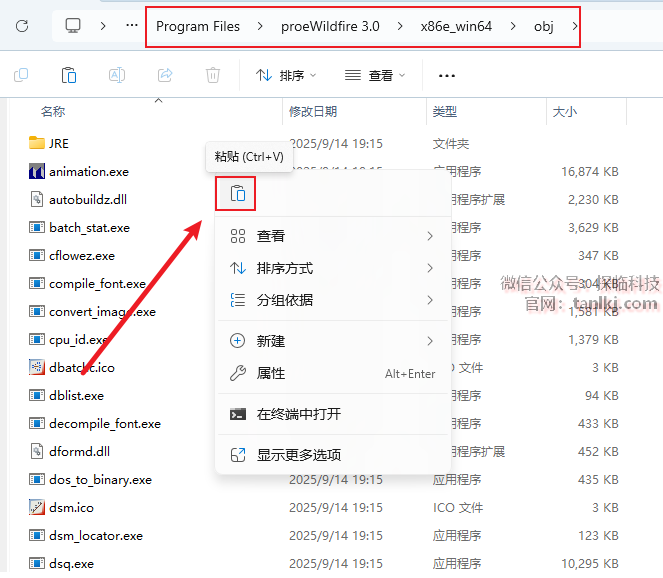Expand chevron after proeWildfire 3.0 breadcrumb
Screen dimensions: 663x578
(400, 26)
